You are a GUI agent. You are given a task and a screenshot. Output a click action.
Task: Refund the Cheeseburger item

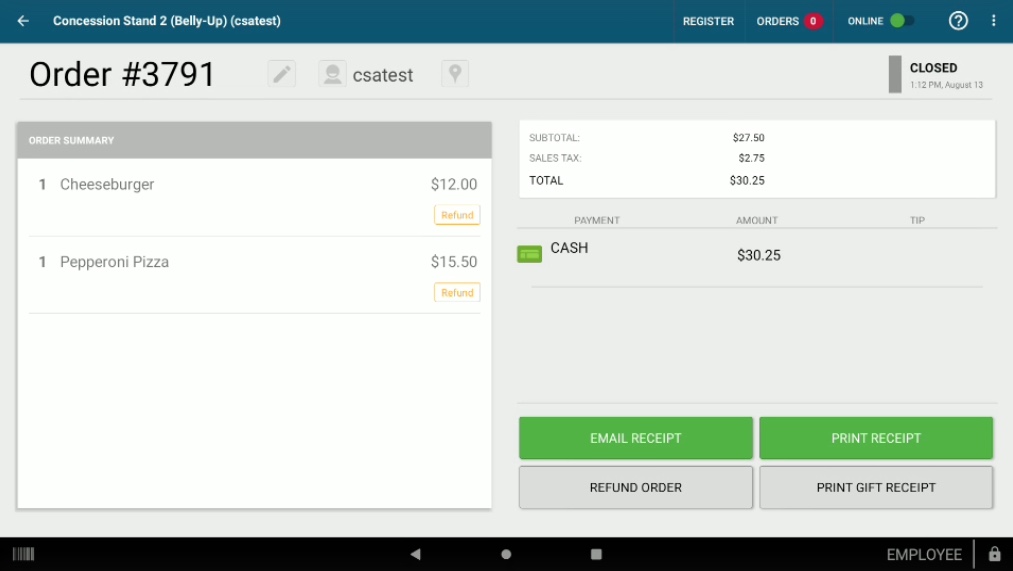click(x=457, y=215)
